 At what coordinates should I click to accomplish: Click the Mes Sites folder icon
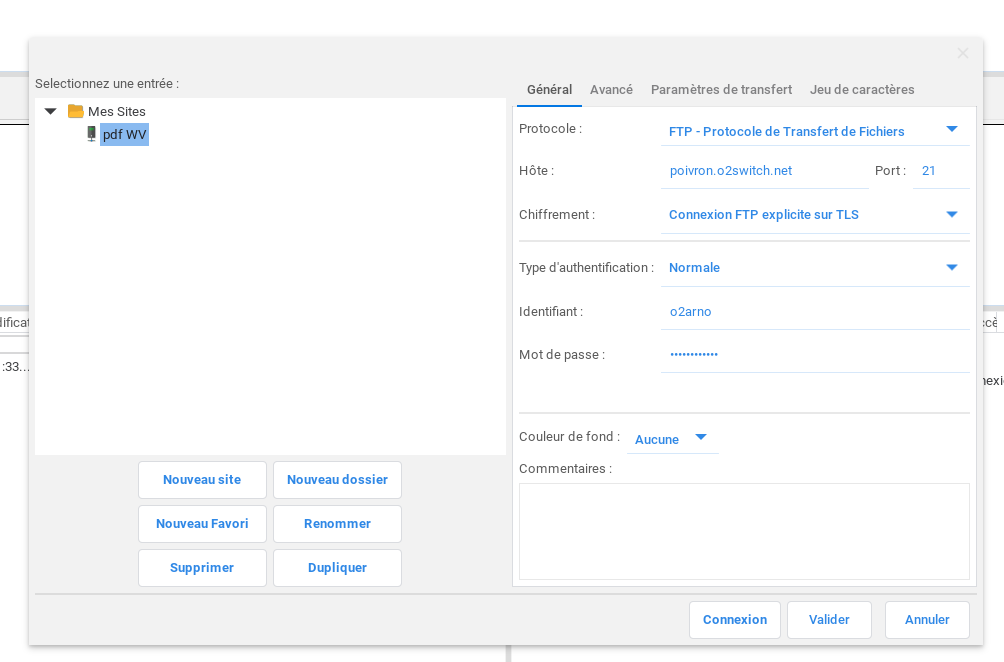[x=75, y=111]
